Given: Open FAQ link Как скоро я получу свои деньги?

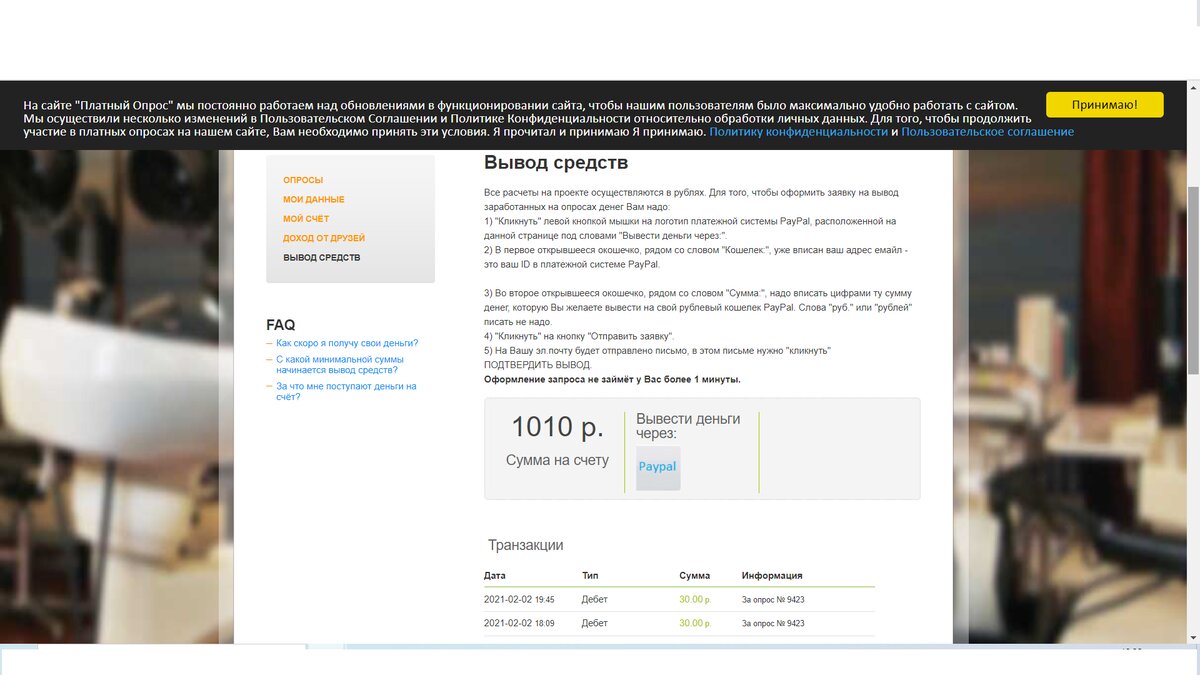Looking at the screenshot, I should coord(347,343).
